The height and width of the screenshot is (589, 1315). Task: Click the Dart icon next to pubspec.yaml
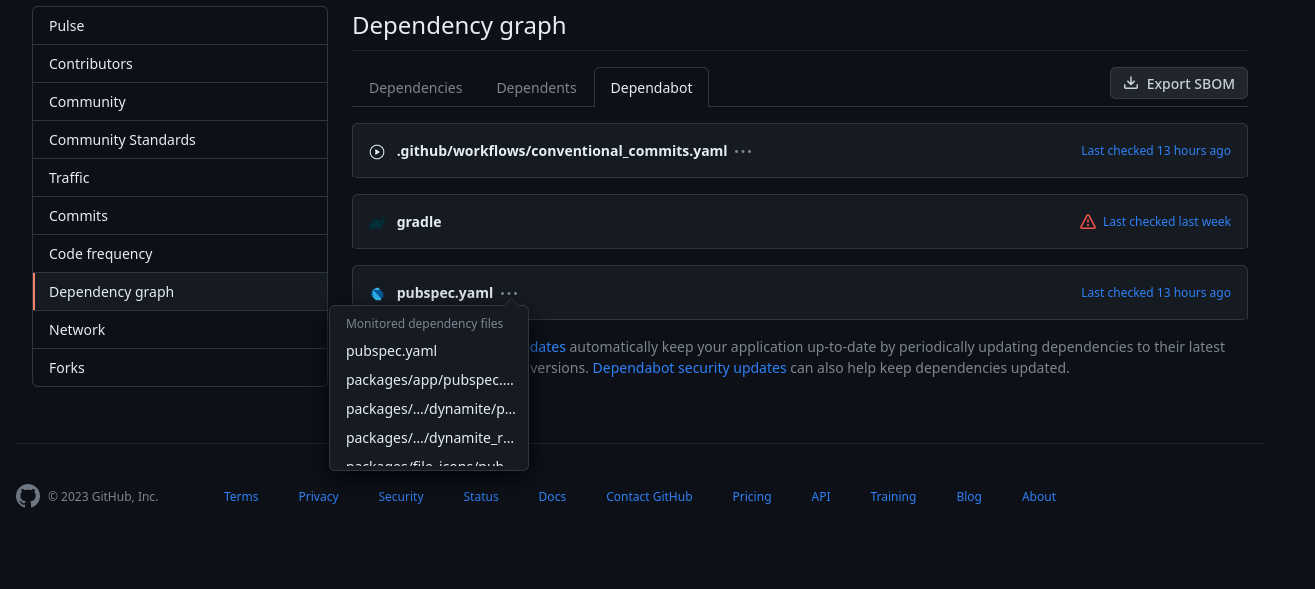pos(377,293)
